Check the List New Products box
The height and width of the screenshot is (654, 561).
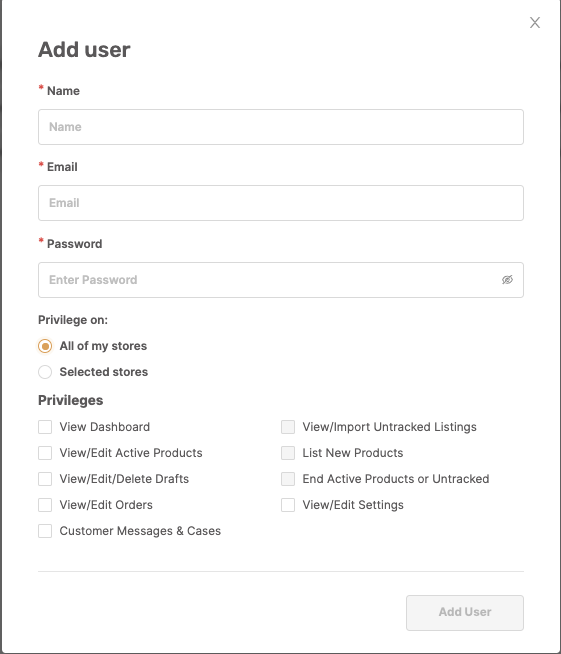click(x=288, y=453)
